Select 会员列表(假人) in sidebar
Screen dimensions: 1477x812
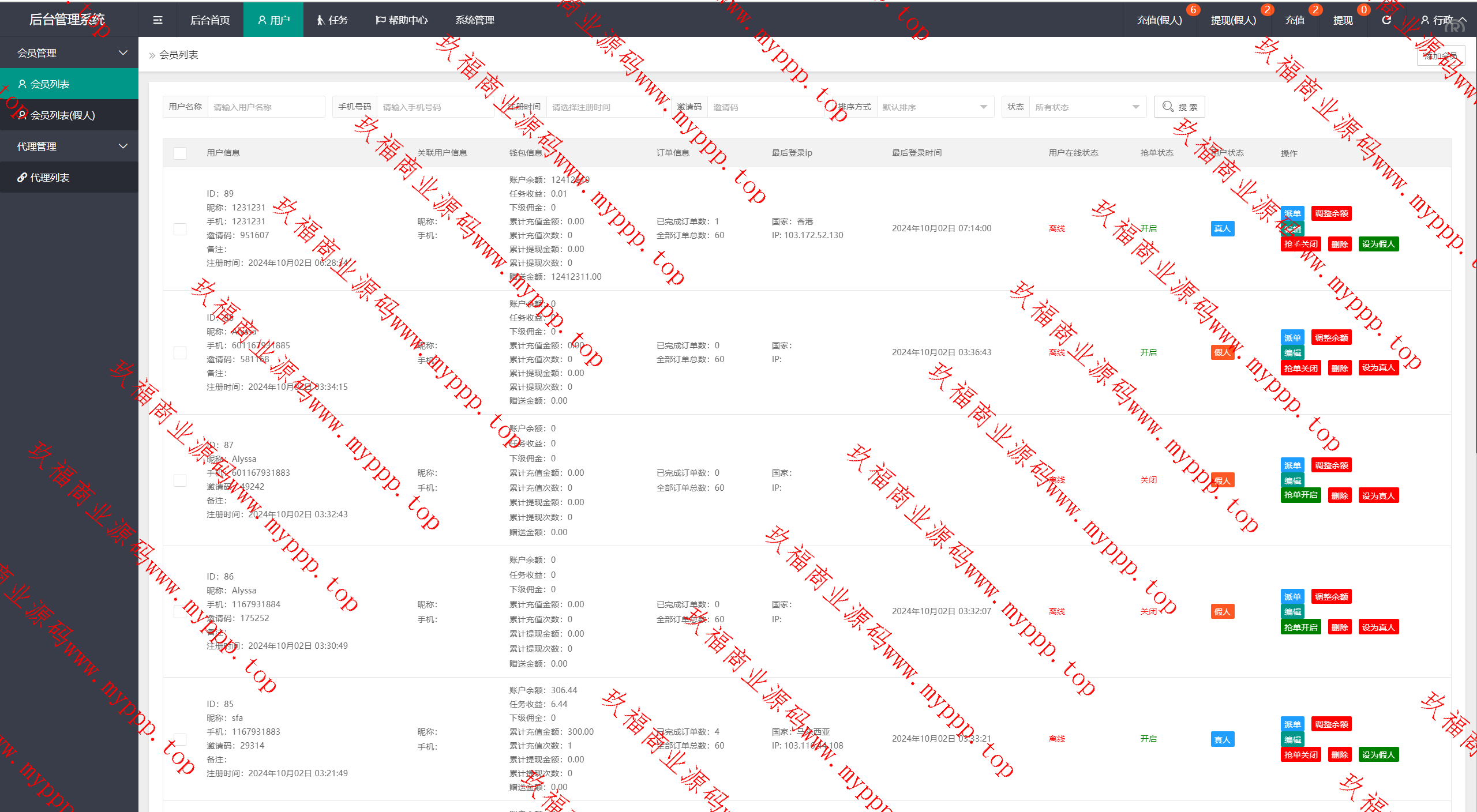[x=62, y=115]
